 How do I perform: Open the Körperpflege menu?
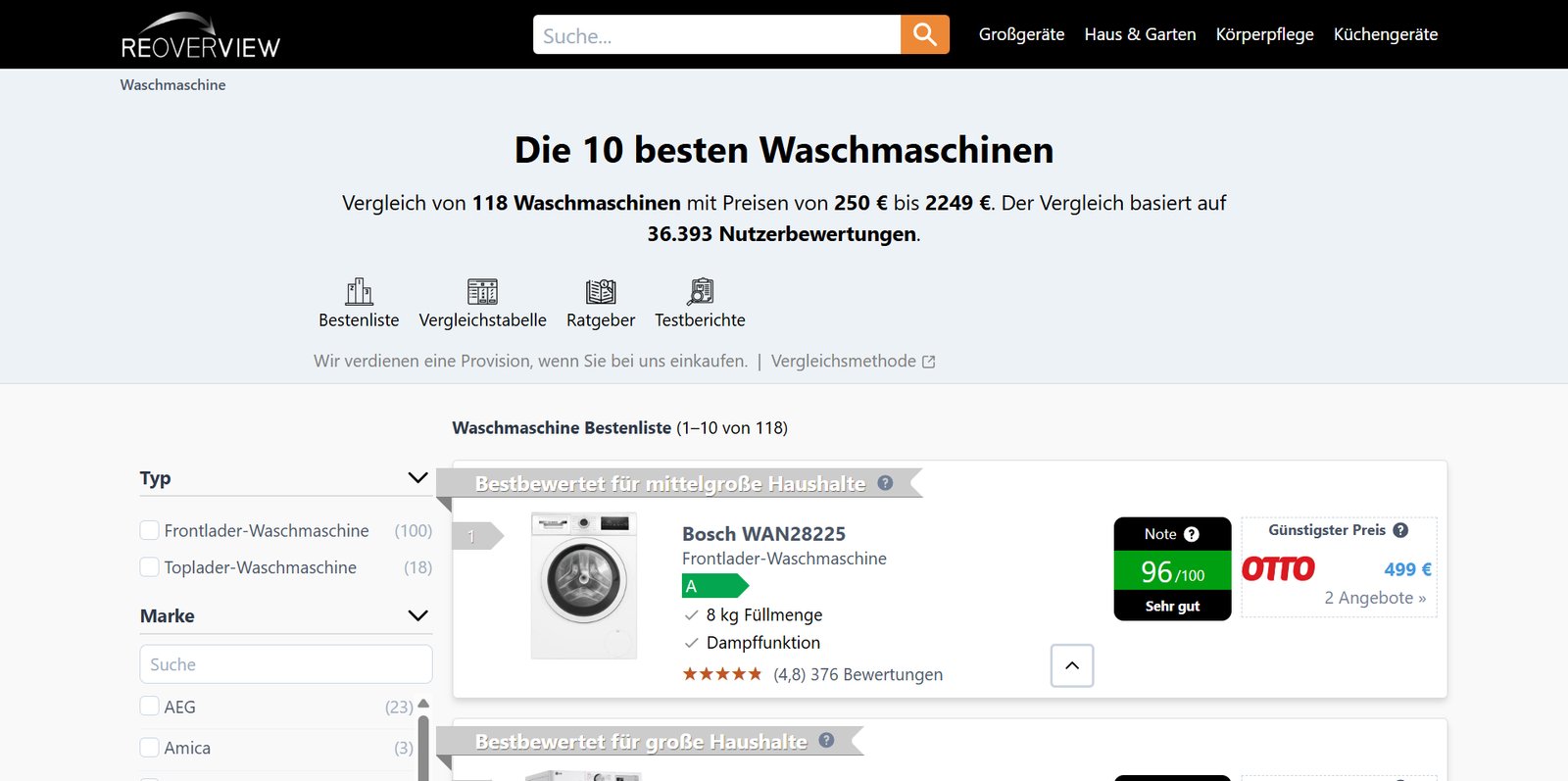coord(1264,34)
